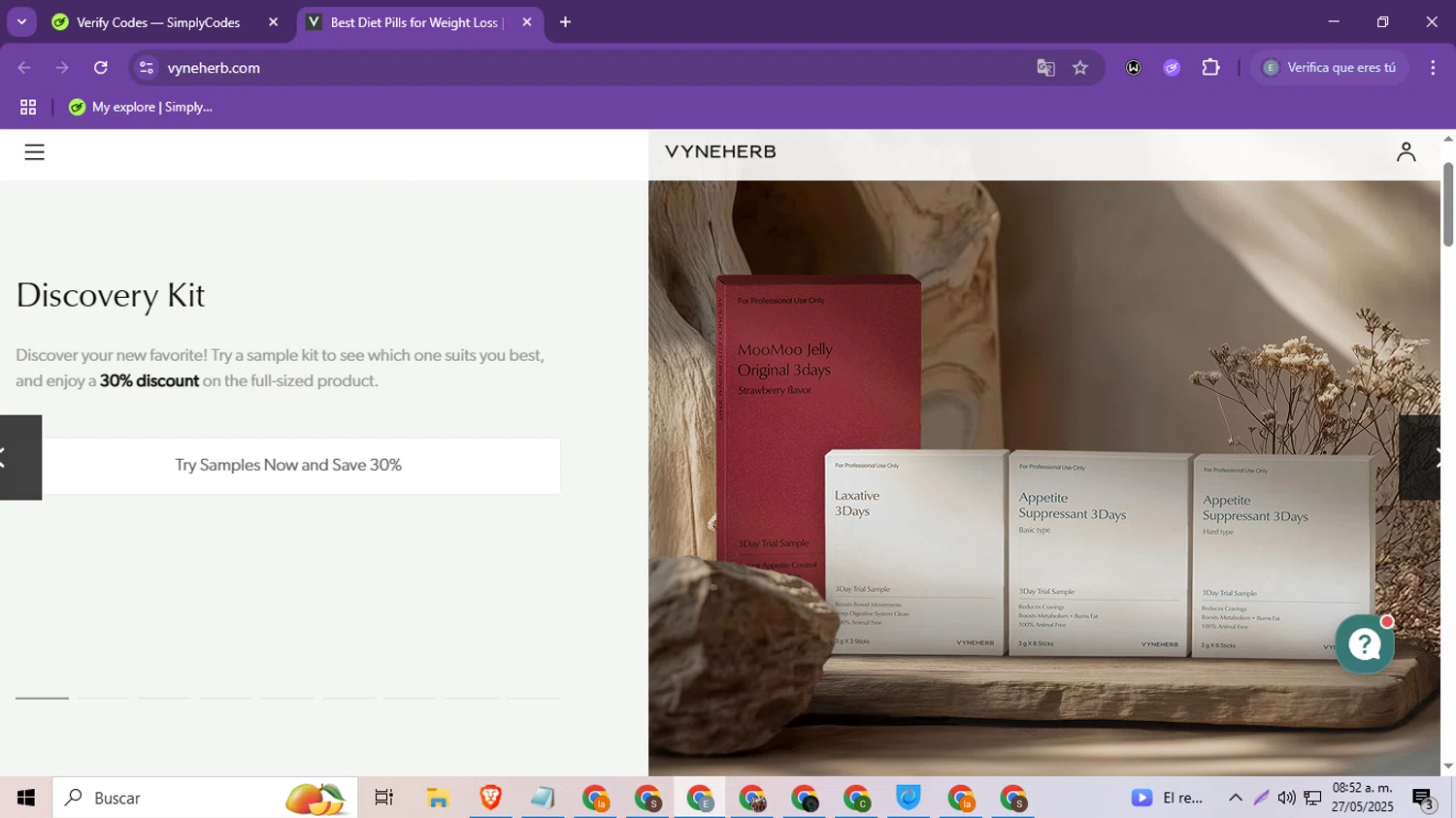Open the round black W extension icon
Image resolution: width=1456 pixels, height=818 pixels.
pos(1133,68)
